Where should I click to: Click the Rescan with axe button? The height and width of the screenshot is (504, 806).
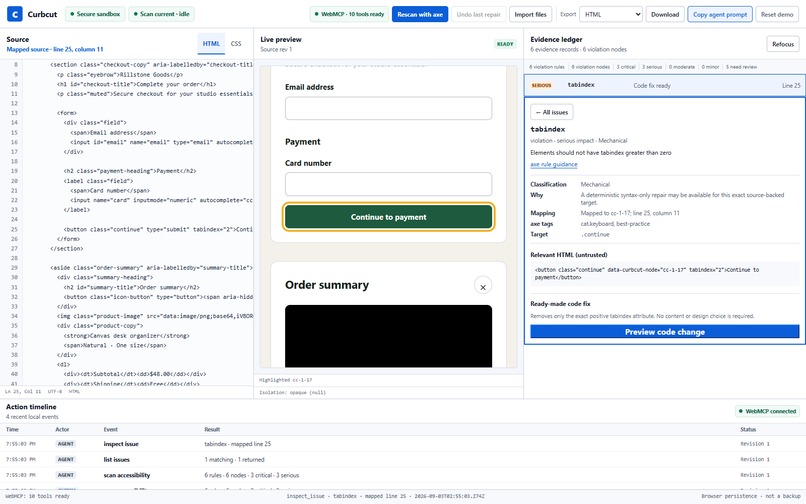pyautogui.click(x=420, y=14)
